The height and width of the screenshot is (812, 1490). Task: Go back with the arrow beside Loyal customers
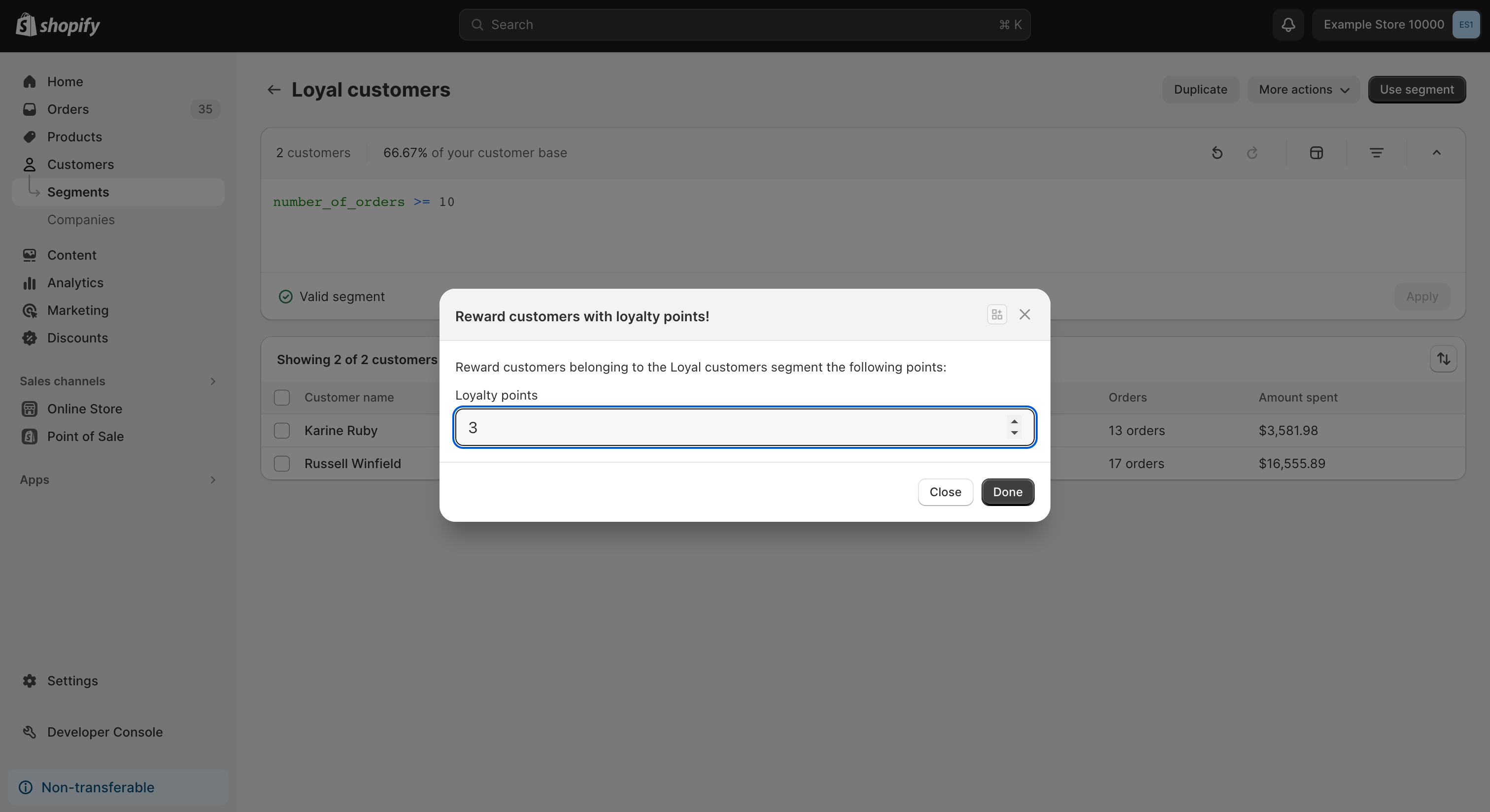[x=273, y=90]
